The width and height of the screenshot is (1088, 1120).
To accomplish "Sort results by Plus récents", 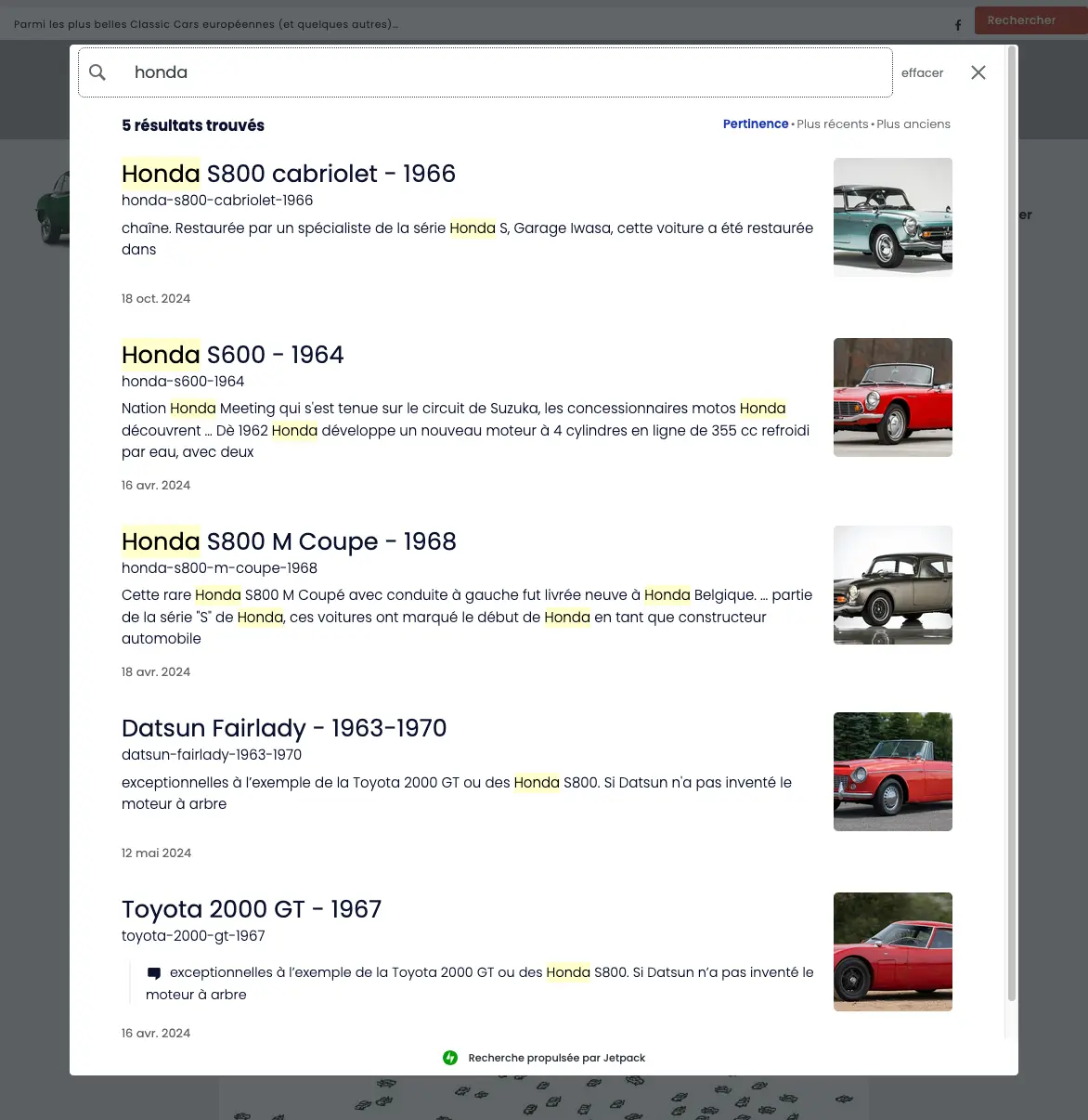I will [833, 124].
